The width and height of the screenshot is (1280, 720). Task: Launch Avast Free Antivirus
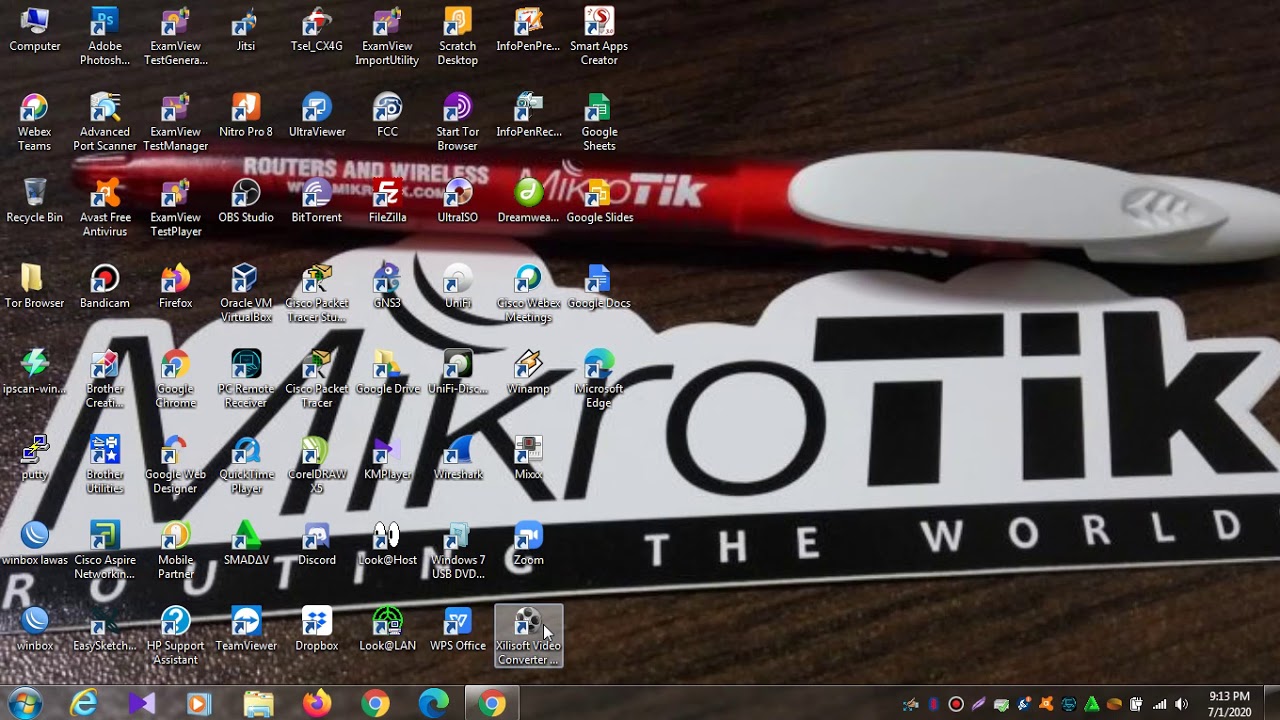click(x=105, y=207)
